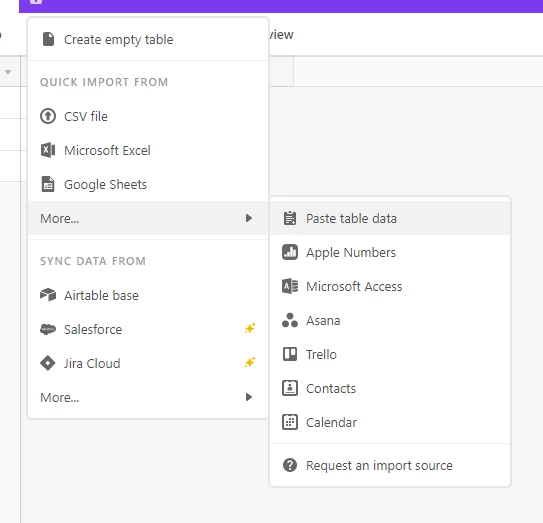This screenshot has height=523, width=543.
Task: Open More under Sync Data From
Action: point(148,397)
